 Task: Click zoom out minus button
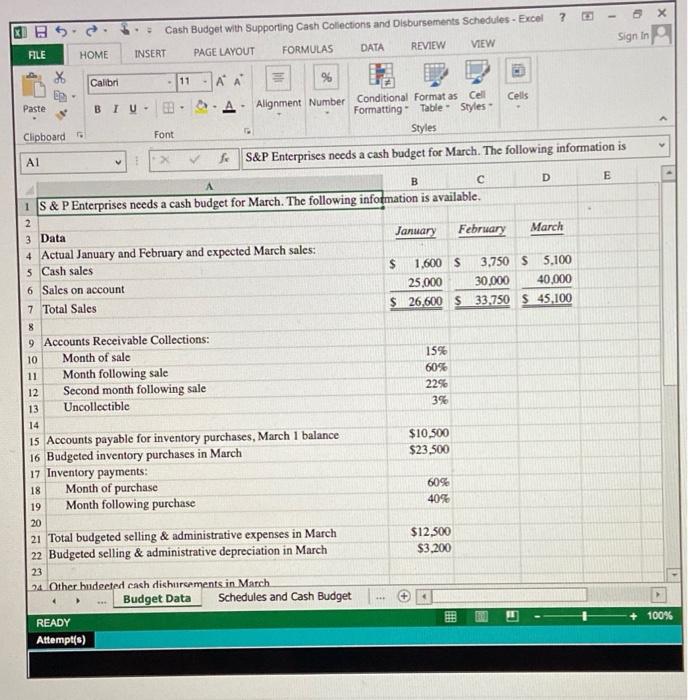[x=538, y=617]
